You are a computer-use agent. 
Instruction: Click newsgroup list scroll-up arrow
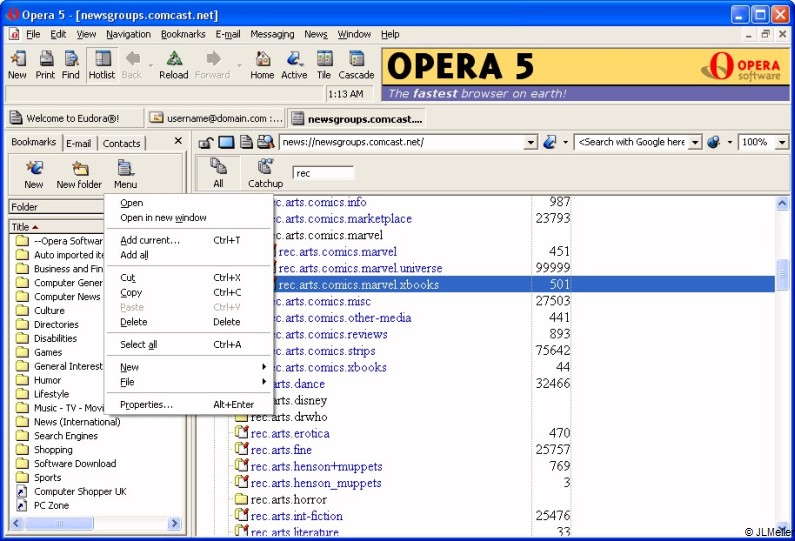click(782, 203)
